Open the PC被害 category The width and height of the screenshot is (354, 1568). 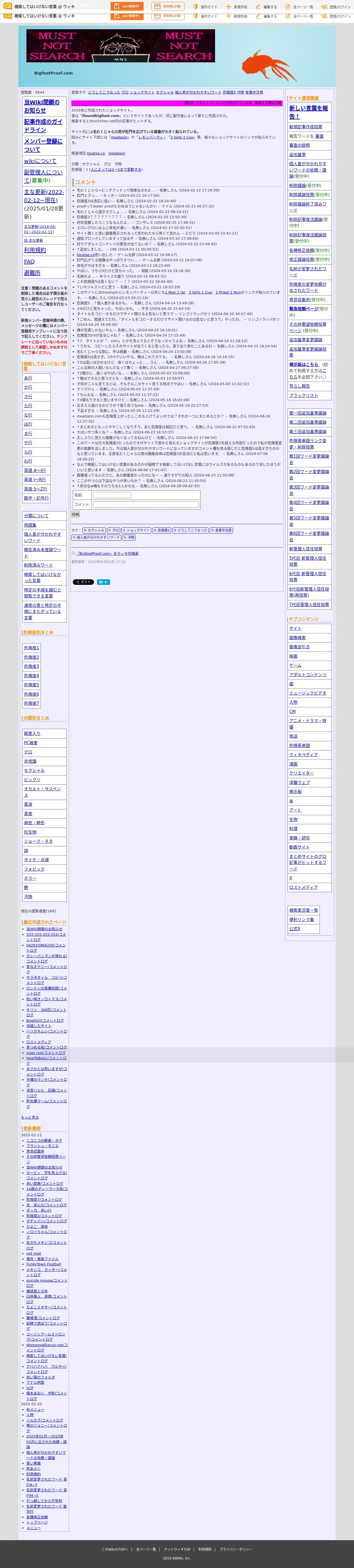tap(30, 743)
